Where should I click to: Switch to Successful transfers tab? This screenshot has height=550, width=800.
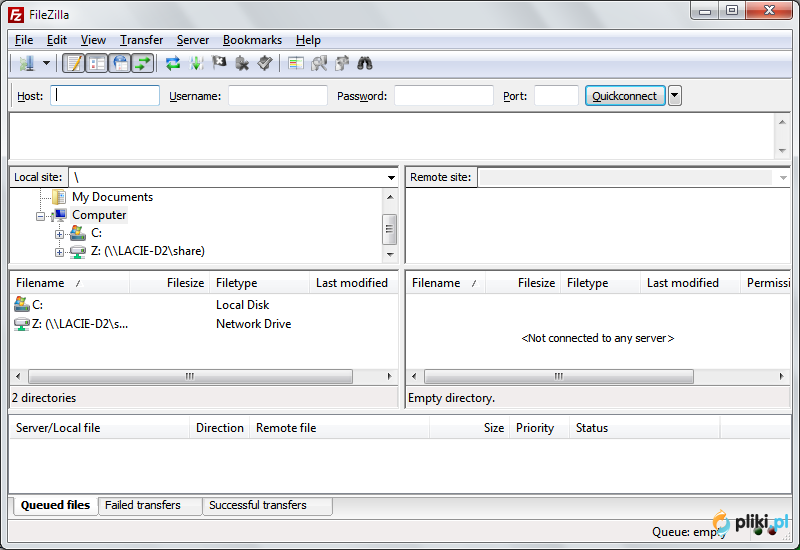pos(267,505)
